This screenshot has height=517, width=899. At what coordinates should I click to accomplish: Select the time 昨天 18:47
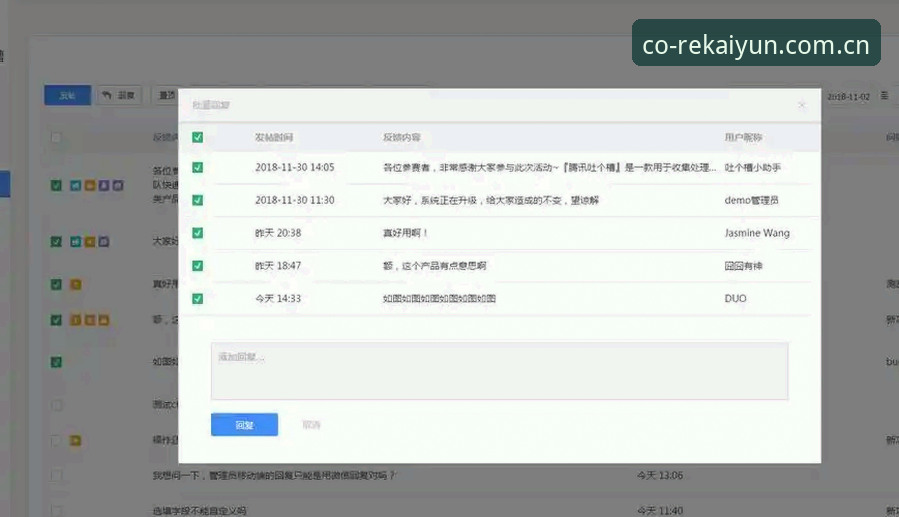278,265
